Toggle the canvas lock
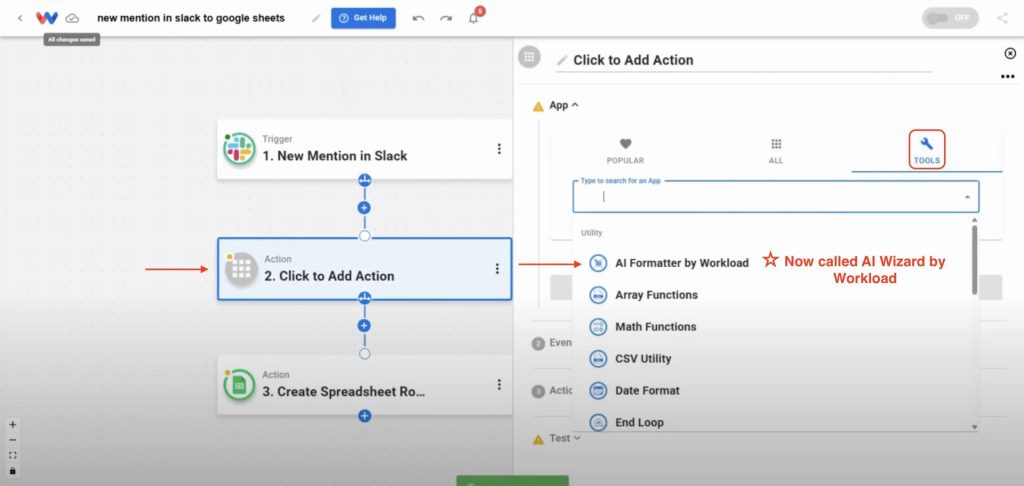1024x486 pixels. [12, 471]
